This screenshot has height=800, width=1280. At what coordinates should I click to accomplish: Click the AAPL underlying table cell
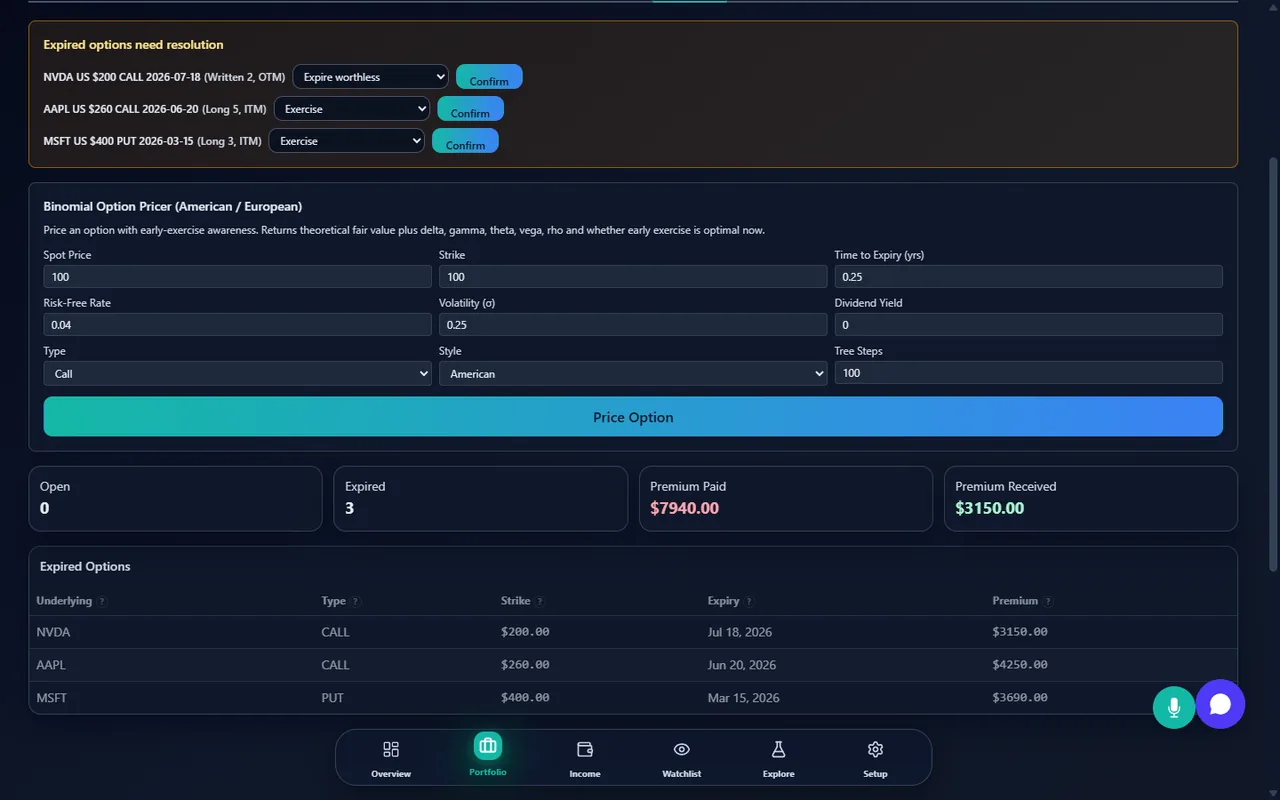pyautogui.click(x=51, y=665)
